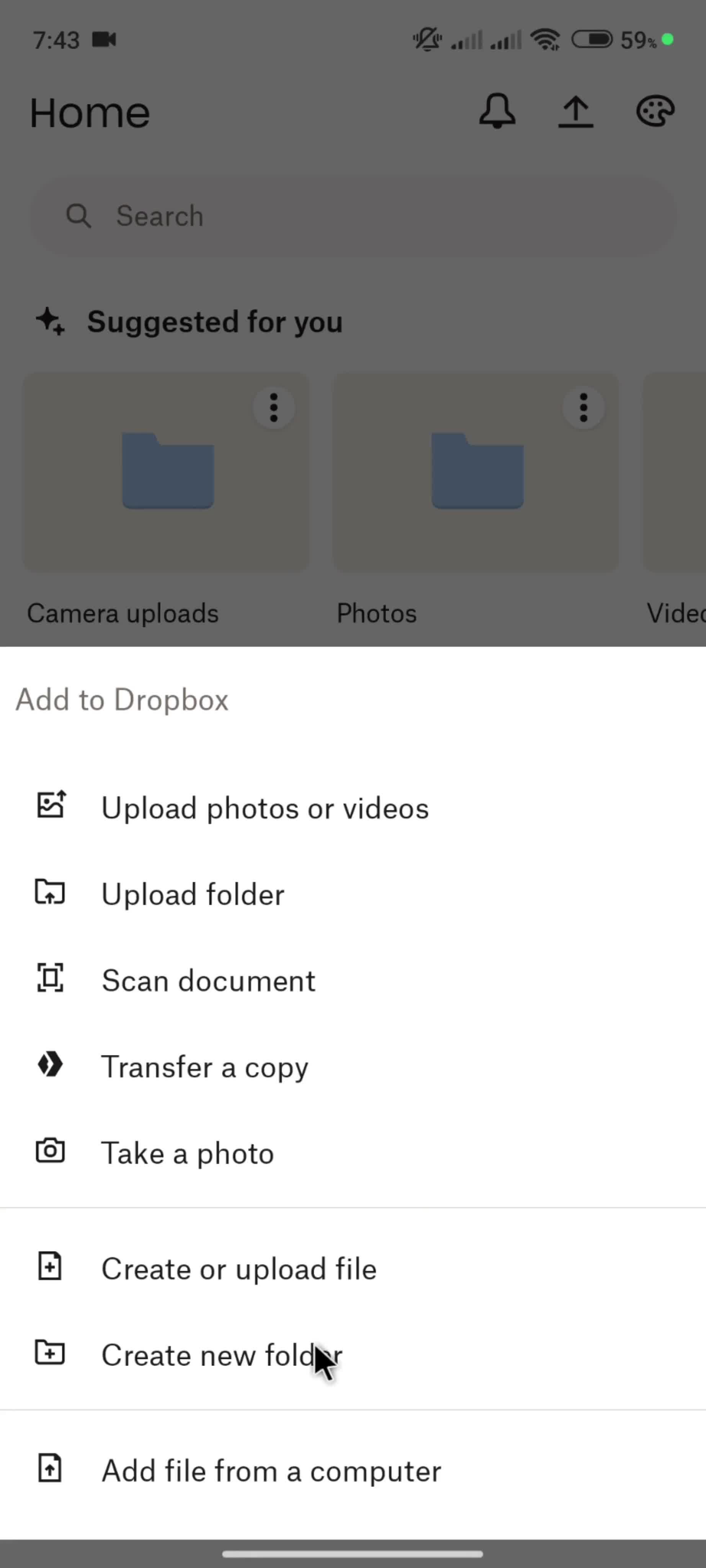Select Create new folder

(353, 1356)
